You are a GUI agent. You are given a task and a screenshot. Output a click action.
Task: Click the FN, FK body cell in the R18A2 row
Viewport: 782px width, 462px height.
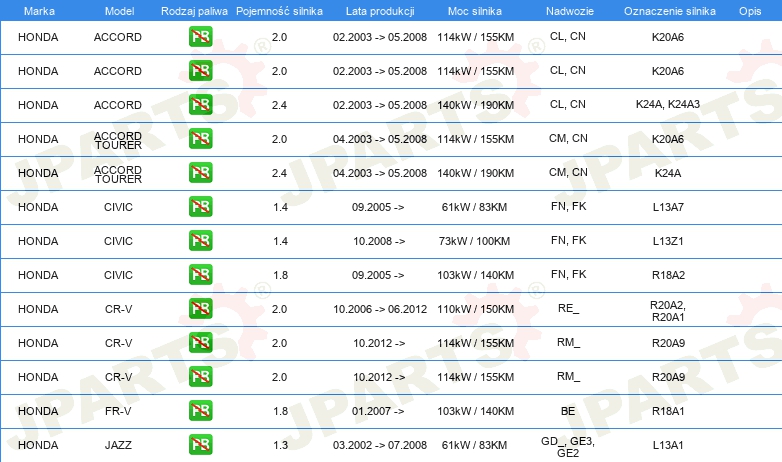pos(569,274)
